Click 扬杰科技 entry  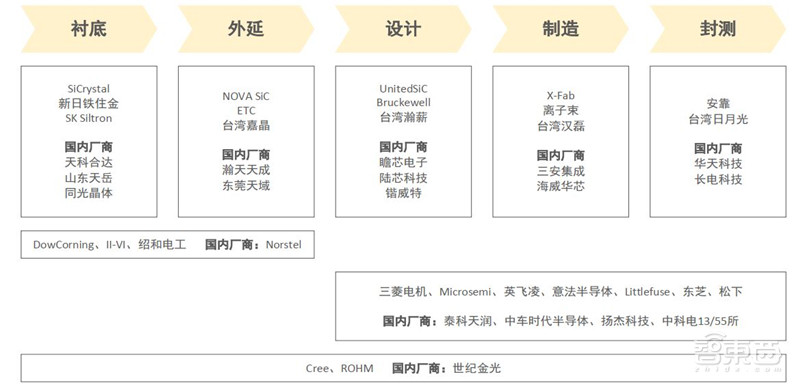point(625,321)
